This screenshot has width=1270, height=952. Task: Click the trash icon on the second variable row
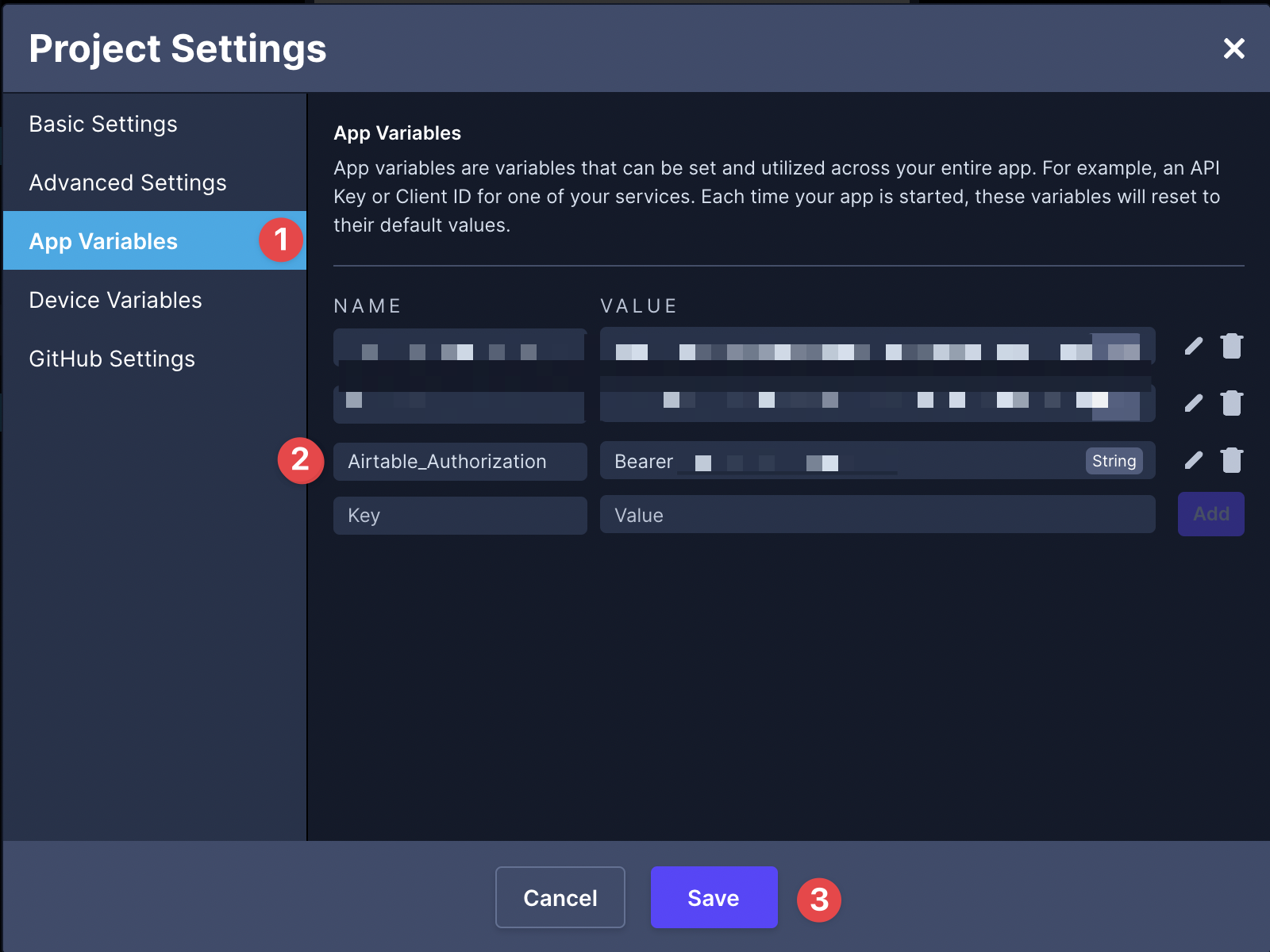pyautogui.click(x=1232, y=403)
